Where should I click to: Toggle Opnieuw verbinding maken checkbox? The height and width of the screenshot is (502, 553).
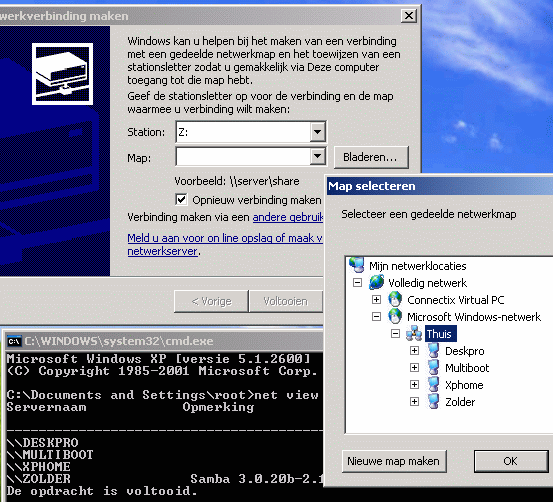coord(181,199)
